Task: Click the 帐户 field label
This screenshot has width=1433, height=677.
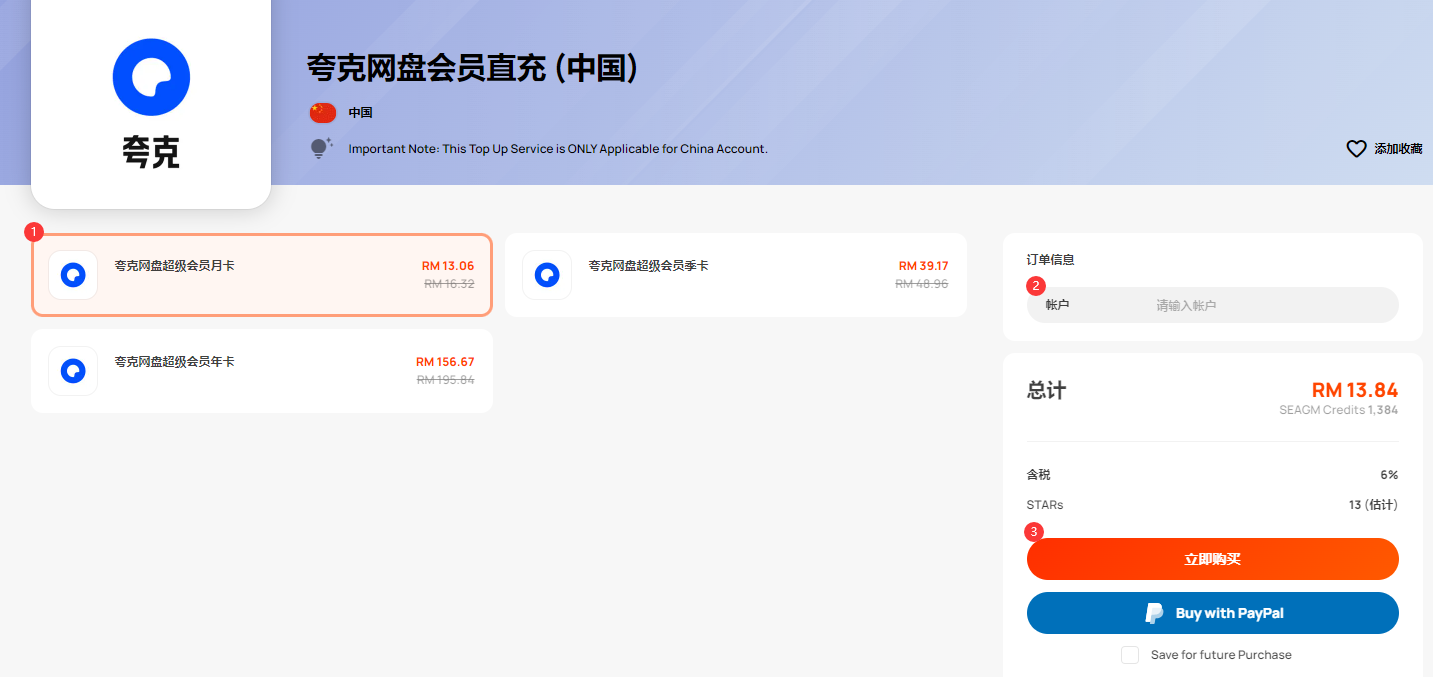Action: pos(1057,305)
